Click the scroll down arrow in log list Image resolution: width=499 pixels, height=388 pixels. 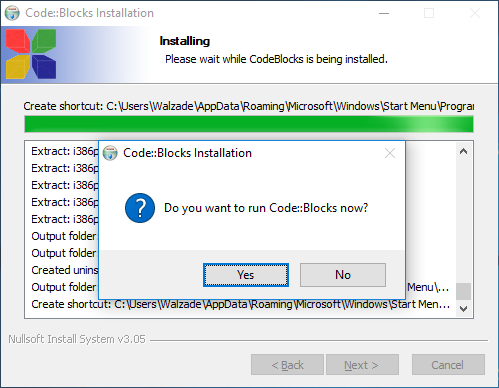(x=463, y=309)
